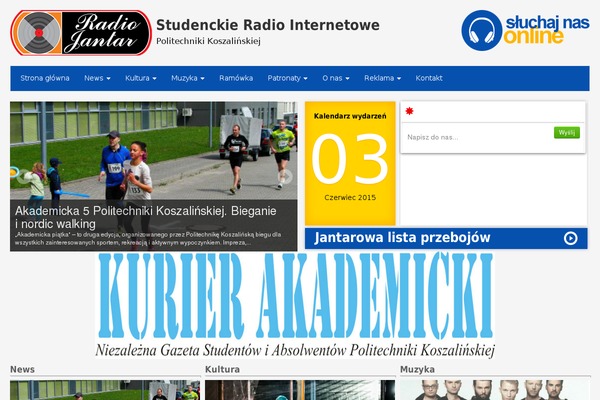Screen dimensions: 600x400
Task: Click the green Wyślij button
Action: pyautogui.click(x=567, y=132)
